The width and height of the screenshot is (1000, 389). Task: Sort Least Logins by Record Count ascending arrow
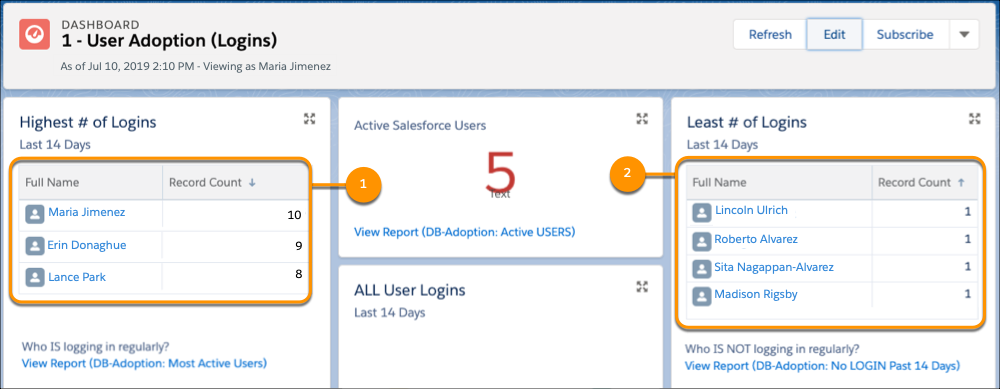click(x=961, y=183)
